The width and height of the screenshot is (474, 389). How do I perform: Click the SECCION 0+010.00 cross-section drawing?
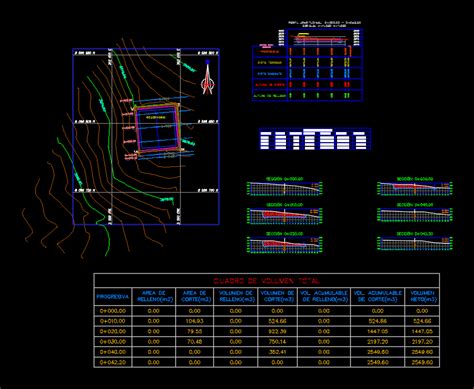284,216
